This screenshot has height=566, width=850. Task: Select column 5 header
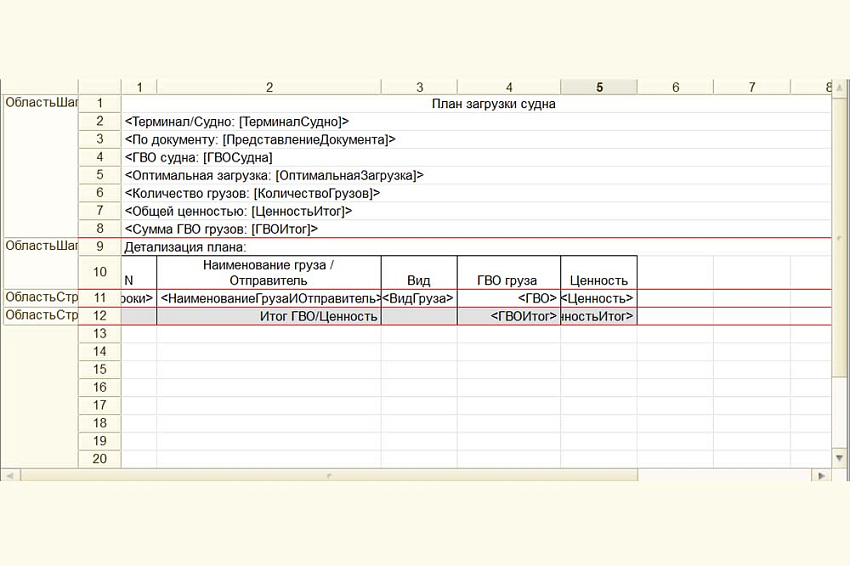point(599,88)
